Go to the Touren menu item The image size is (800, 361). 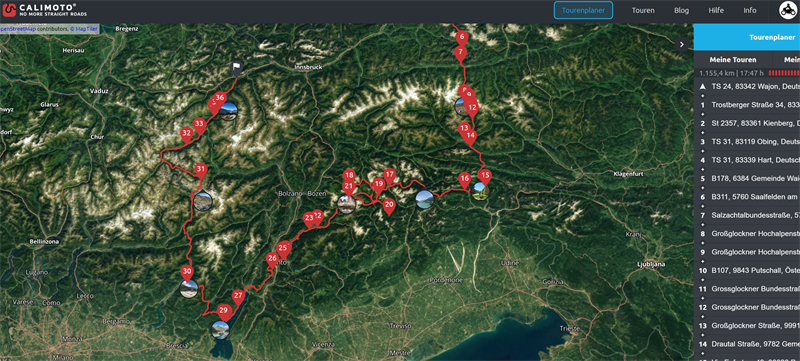pos(643,10)
